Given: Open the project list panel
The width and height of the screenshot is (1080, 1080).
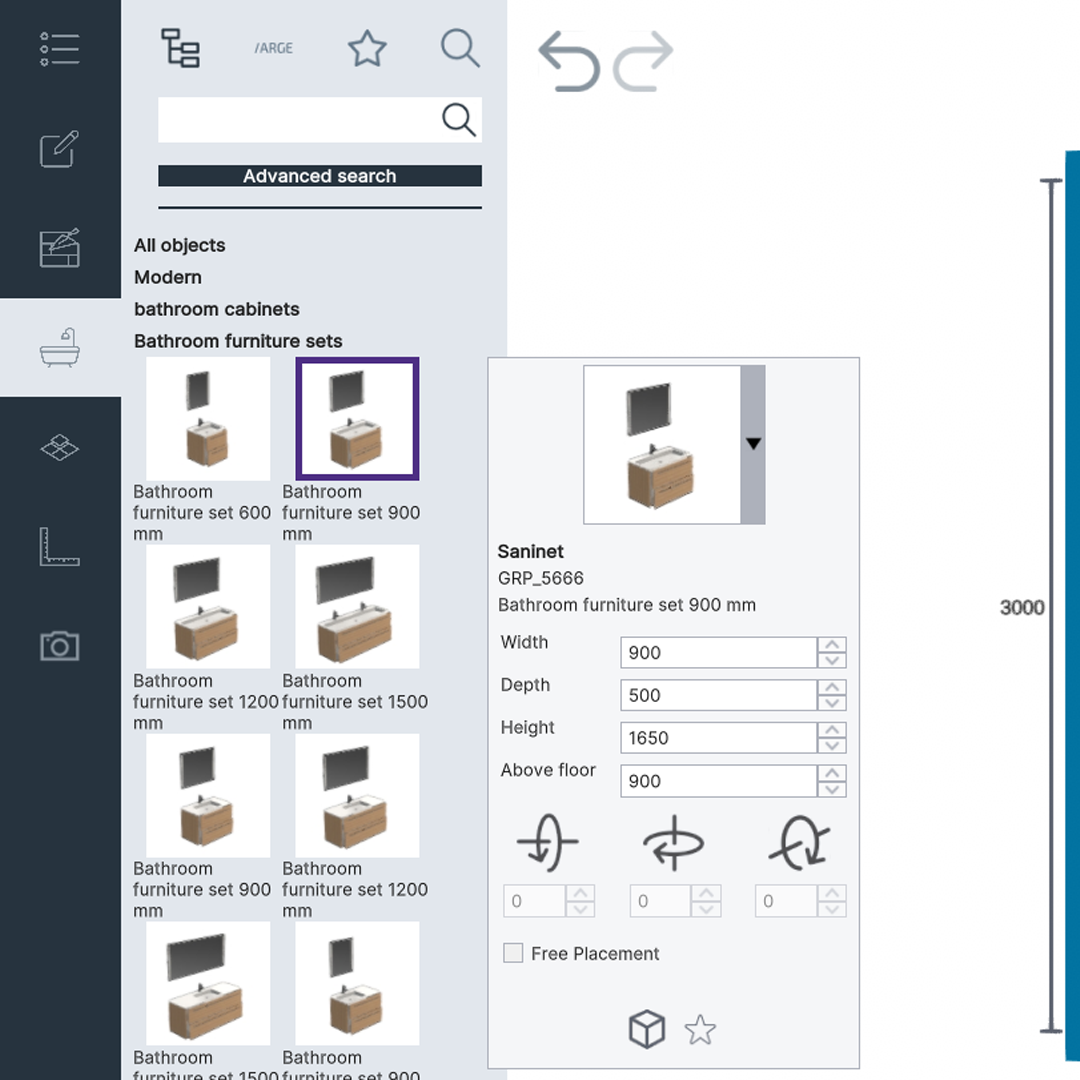Looking at the screenshot, I should (x=60, y=47).
